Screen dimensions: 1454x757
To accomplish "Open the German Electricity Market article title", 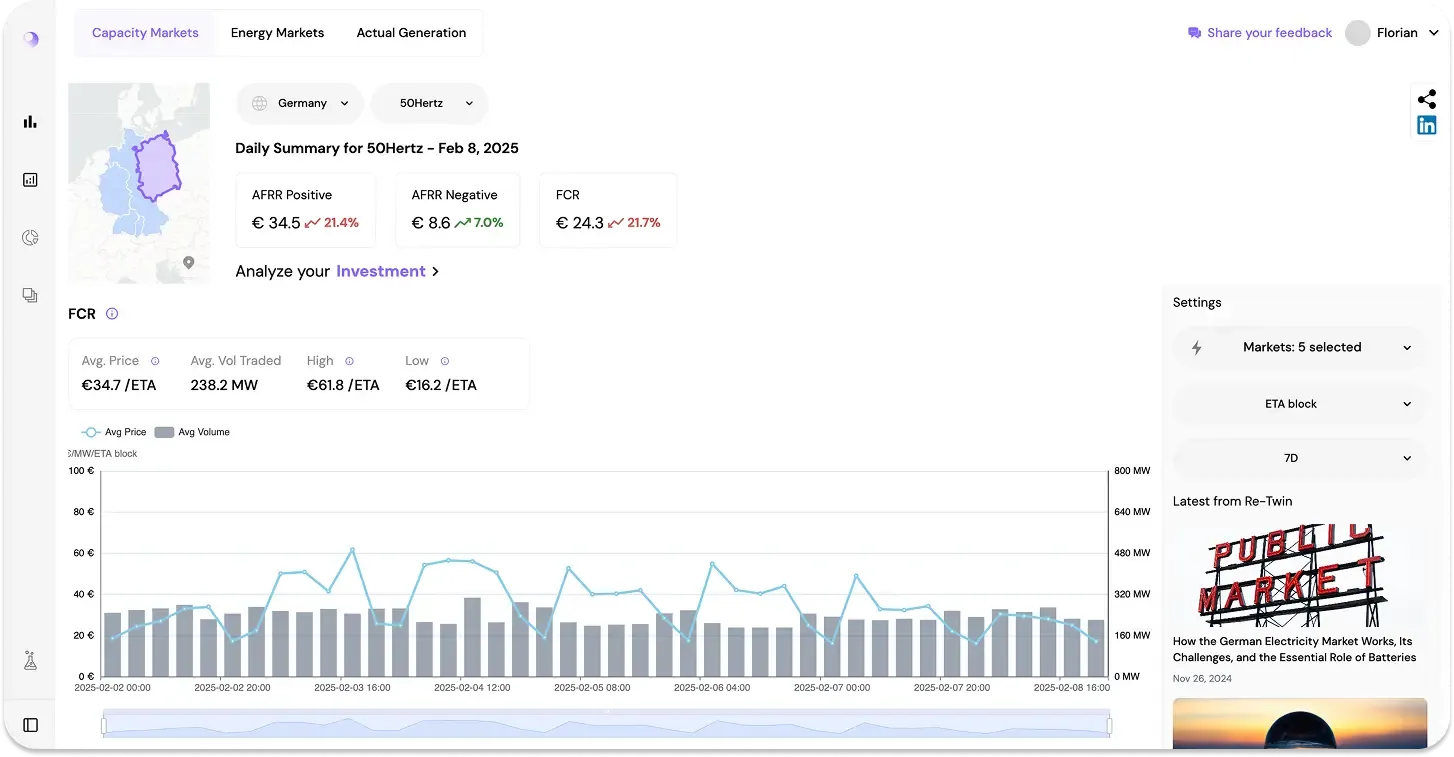I will (x=1294, y=650).
